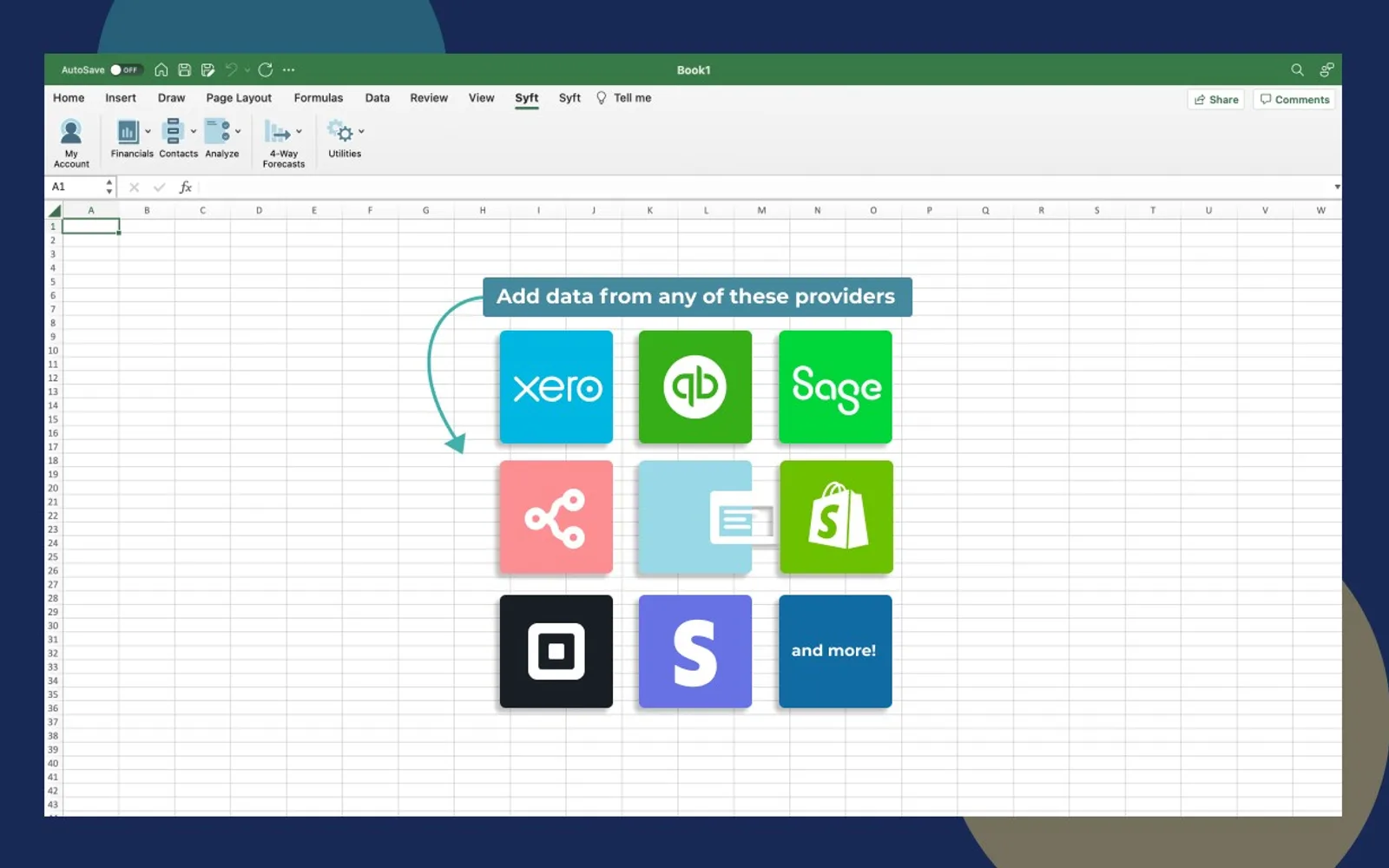Click the Select All corner triangle
1389x868 pixels.
pos(54,210)
